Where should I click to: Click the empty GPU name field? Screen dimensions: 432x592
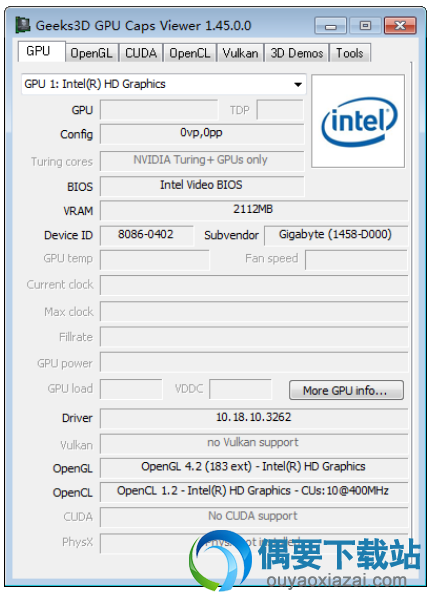point(159,110)
